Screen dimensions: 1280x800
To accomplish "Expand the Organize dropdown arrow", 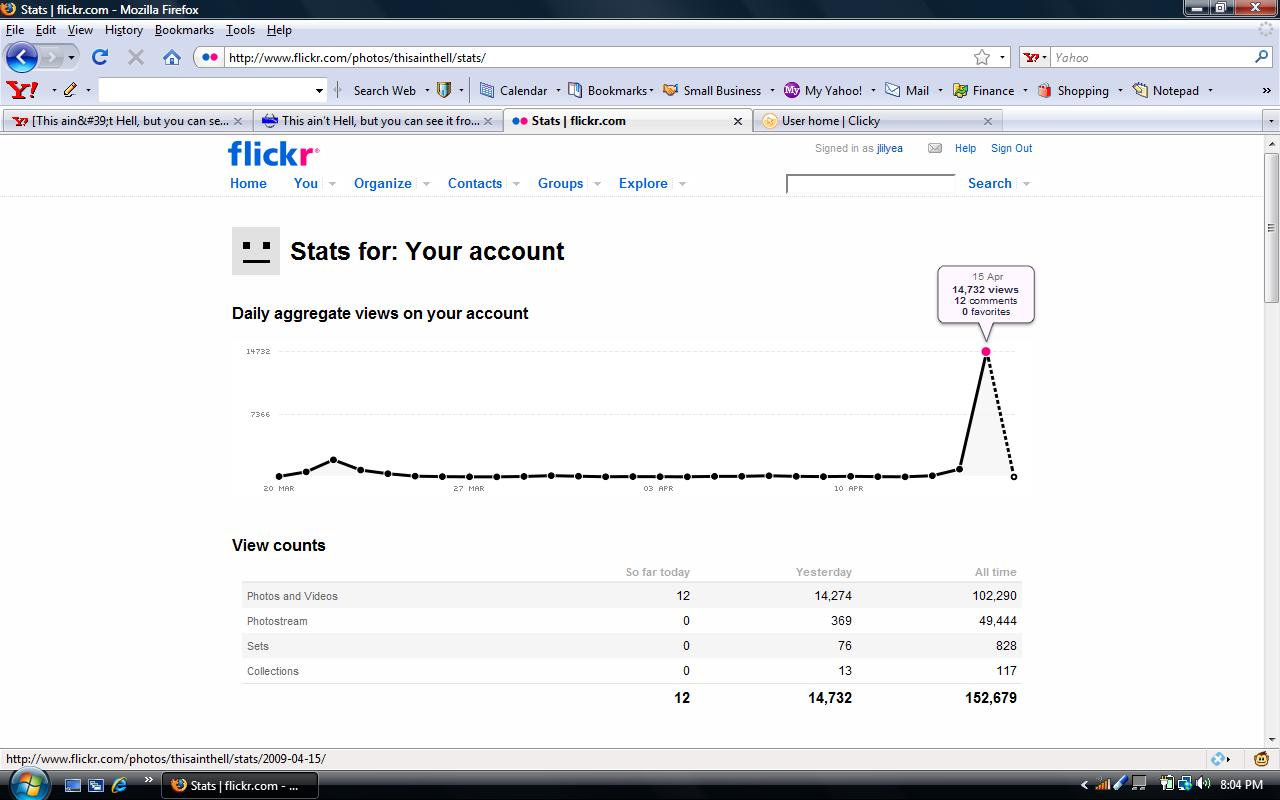I will tap(426, 184).
